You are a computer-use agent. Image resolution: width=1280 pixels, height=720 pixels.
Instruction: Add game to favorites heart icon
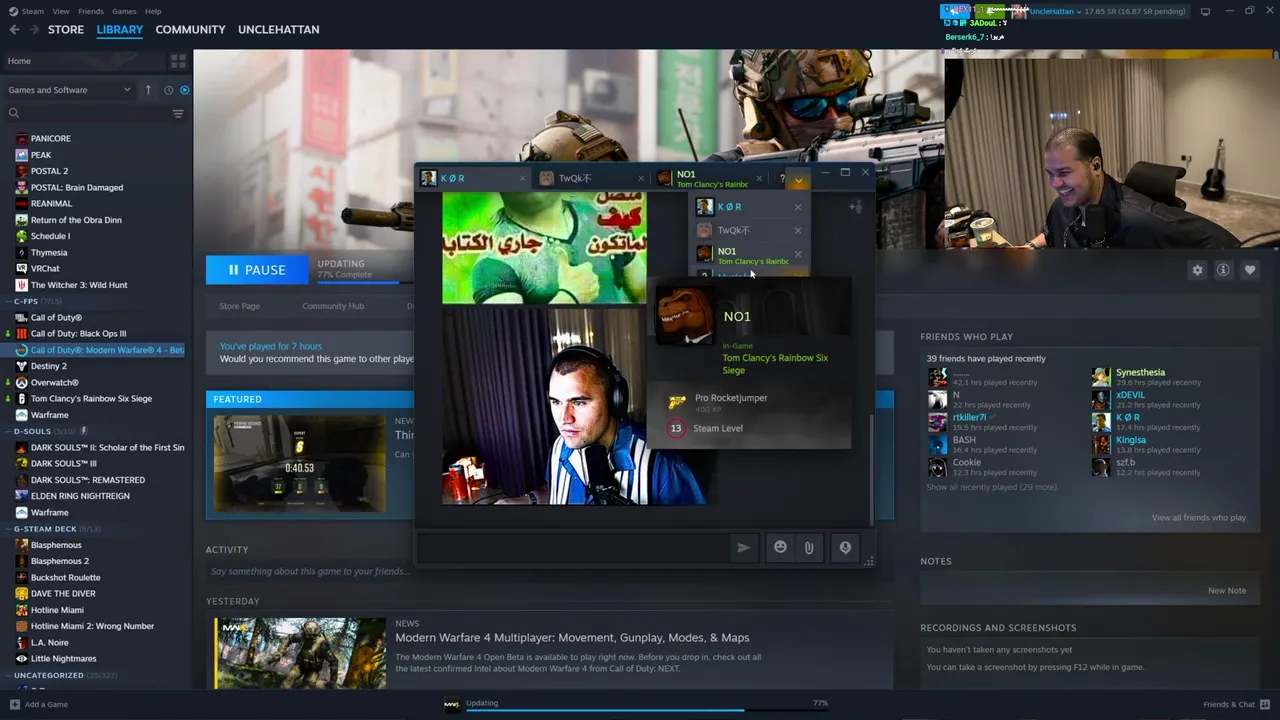tap(1250, 270)
